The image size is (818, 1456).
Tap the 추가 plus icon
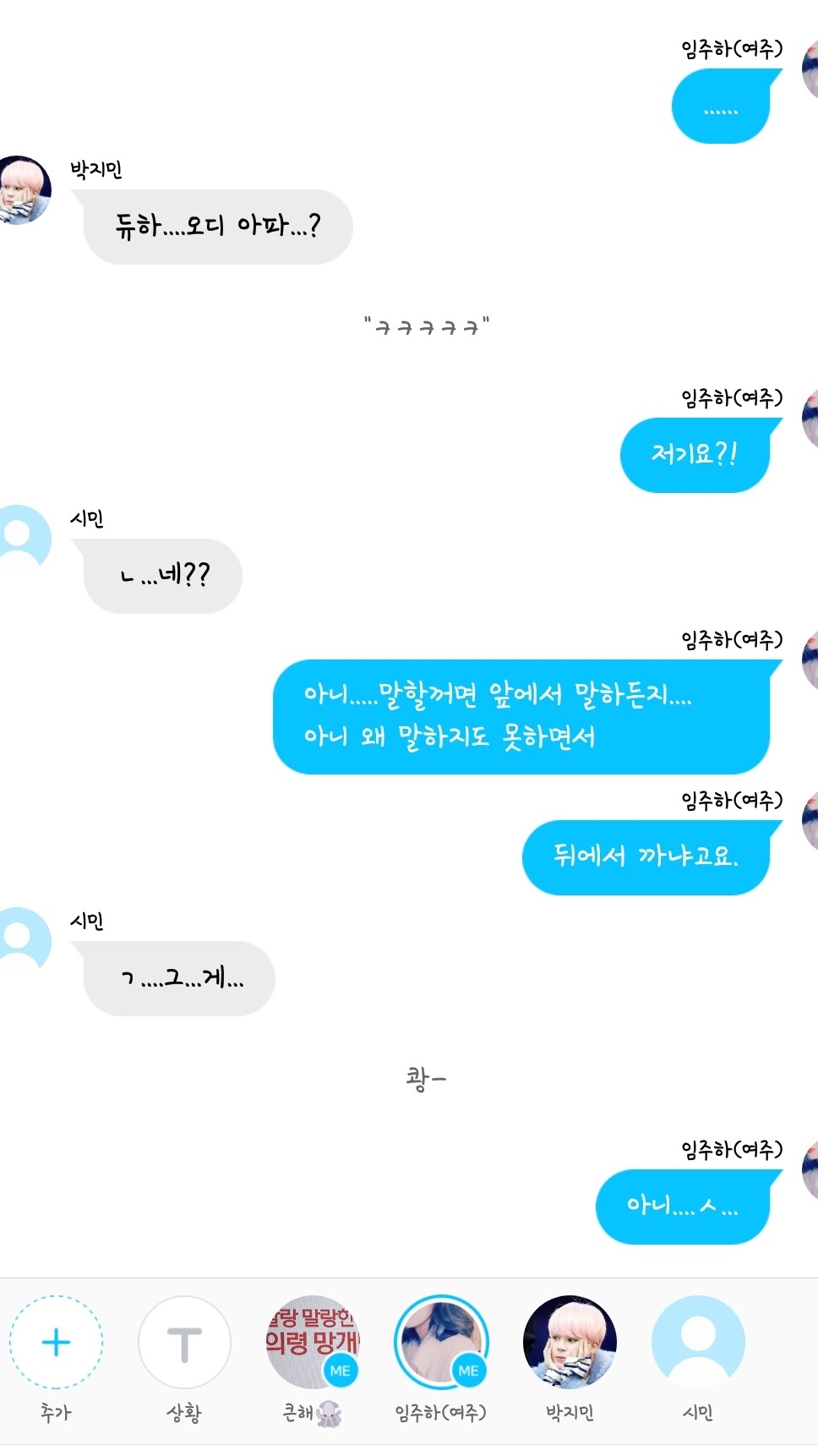[x=56, y=1342]
